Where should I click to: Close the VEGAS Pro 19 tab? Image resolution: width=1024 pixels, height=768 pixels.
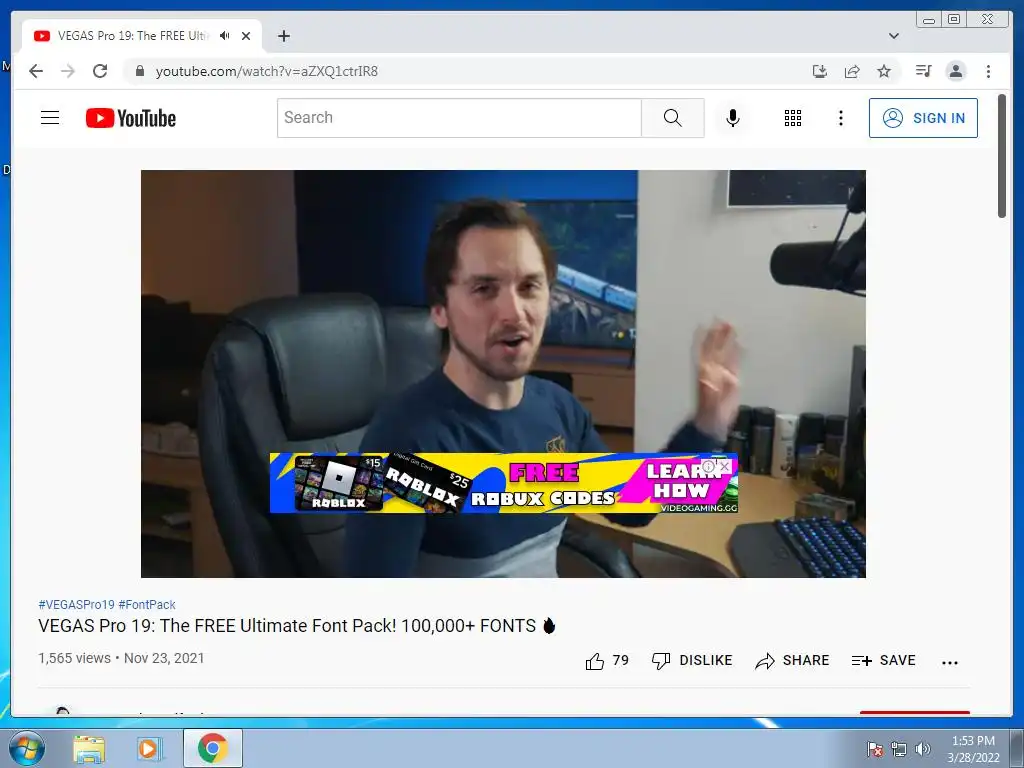tap(246, 36)
